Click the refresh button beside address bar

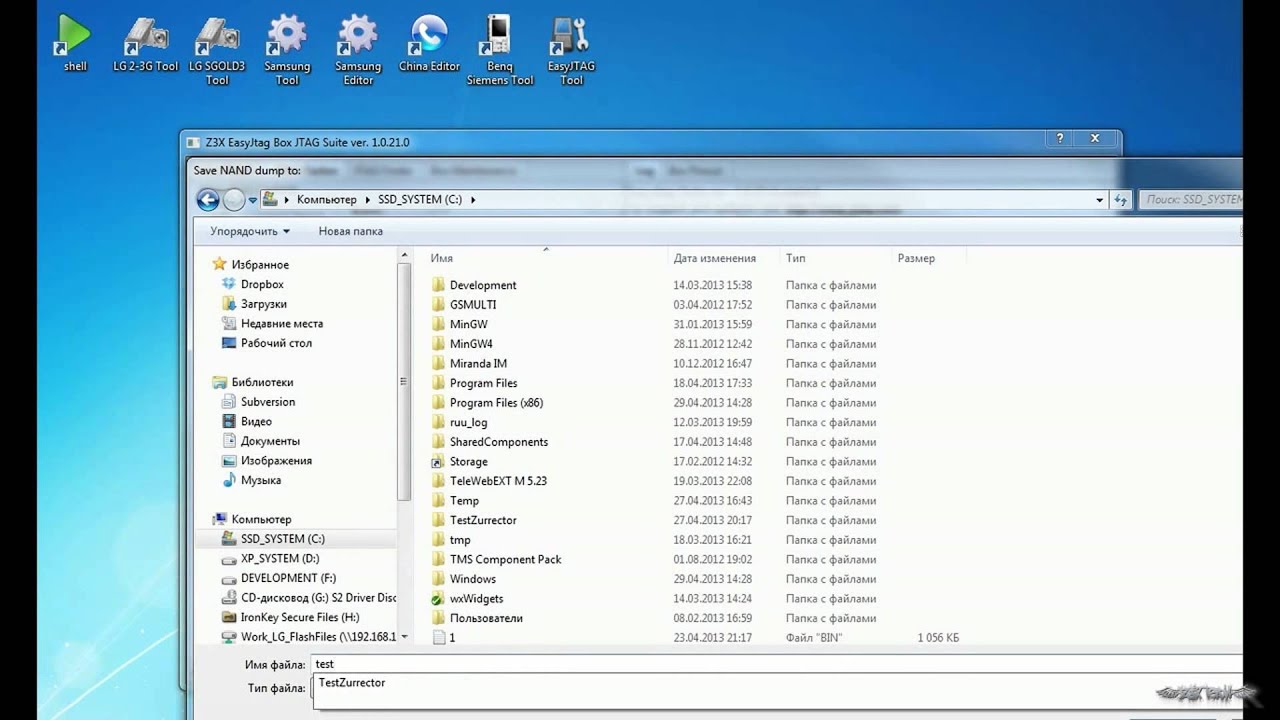(1121, 200)
